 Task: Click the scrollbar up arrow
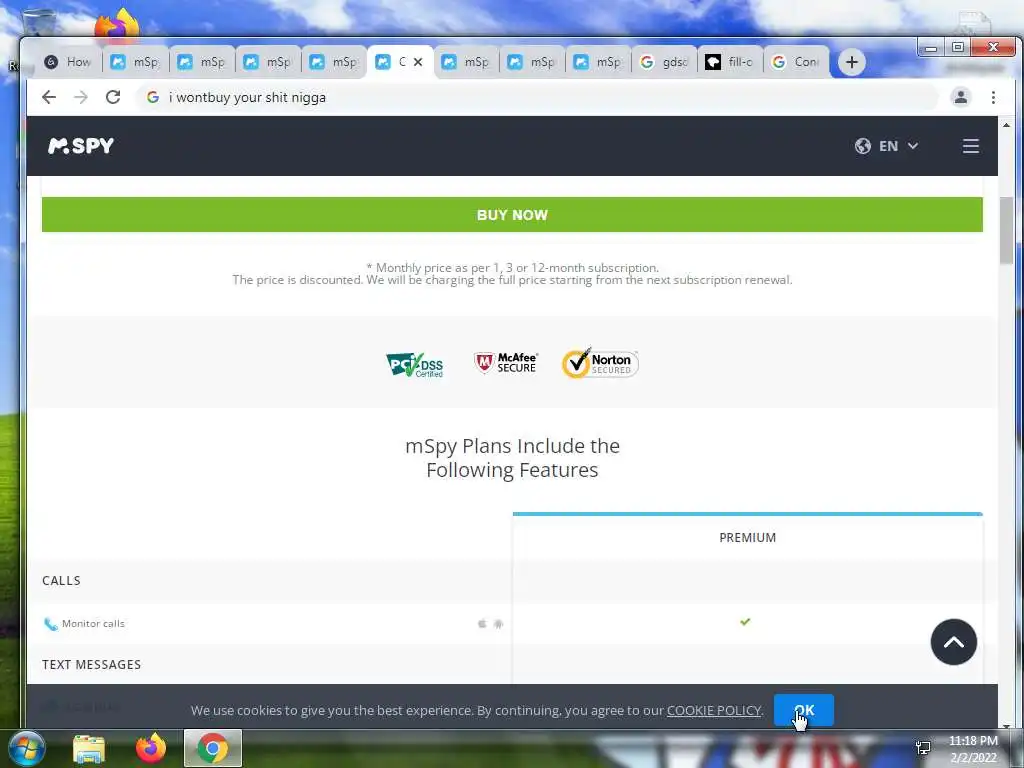pyautogui.click(x=1006, y=125)
